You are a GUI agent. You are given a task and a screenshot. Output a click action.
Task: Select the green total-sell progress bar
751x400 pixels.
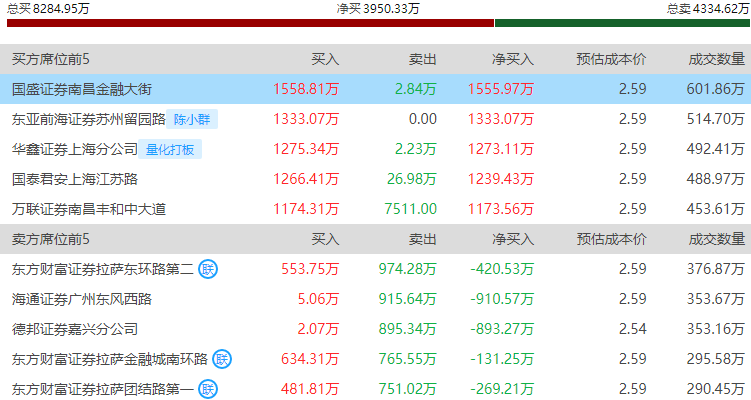[622, 23]
